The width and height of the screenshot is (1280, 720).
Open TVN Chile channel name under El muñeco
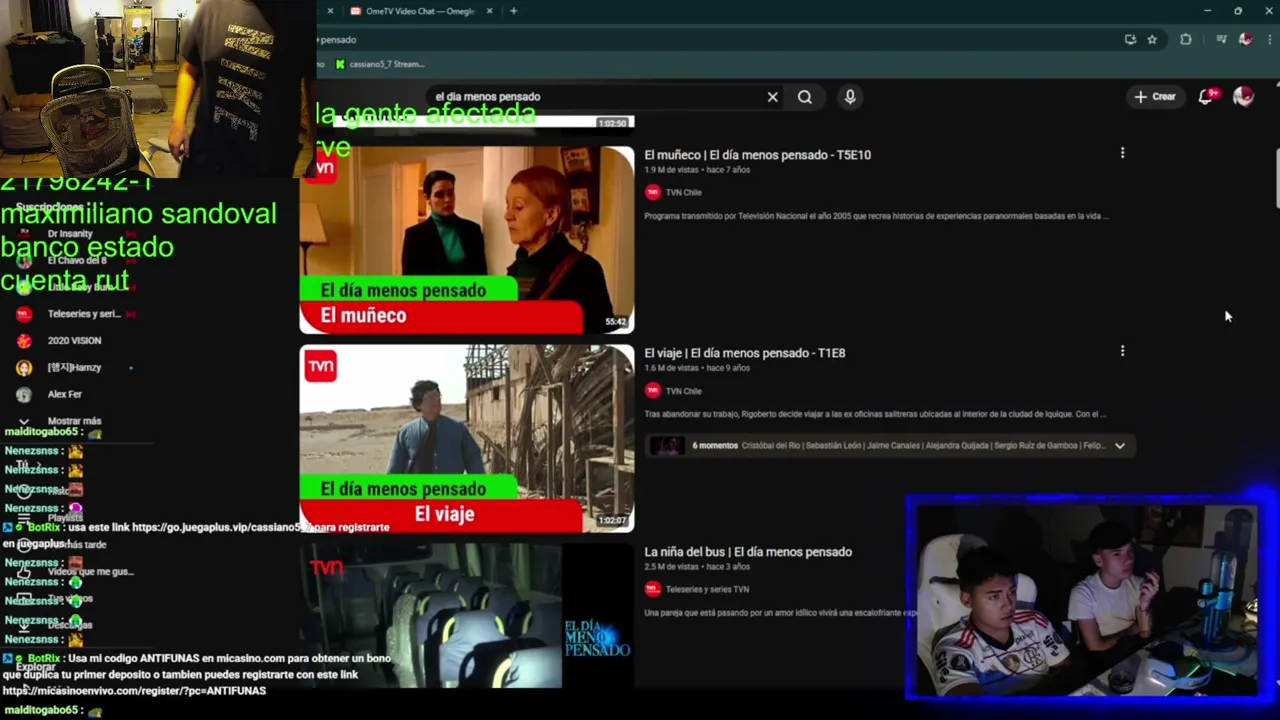point(684,193)
